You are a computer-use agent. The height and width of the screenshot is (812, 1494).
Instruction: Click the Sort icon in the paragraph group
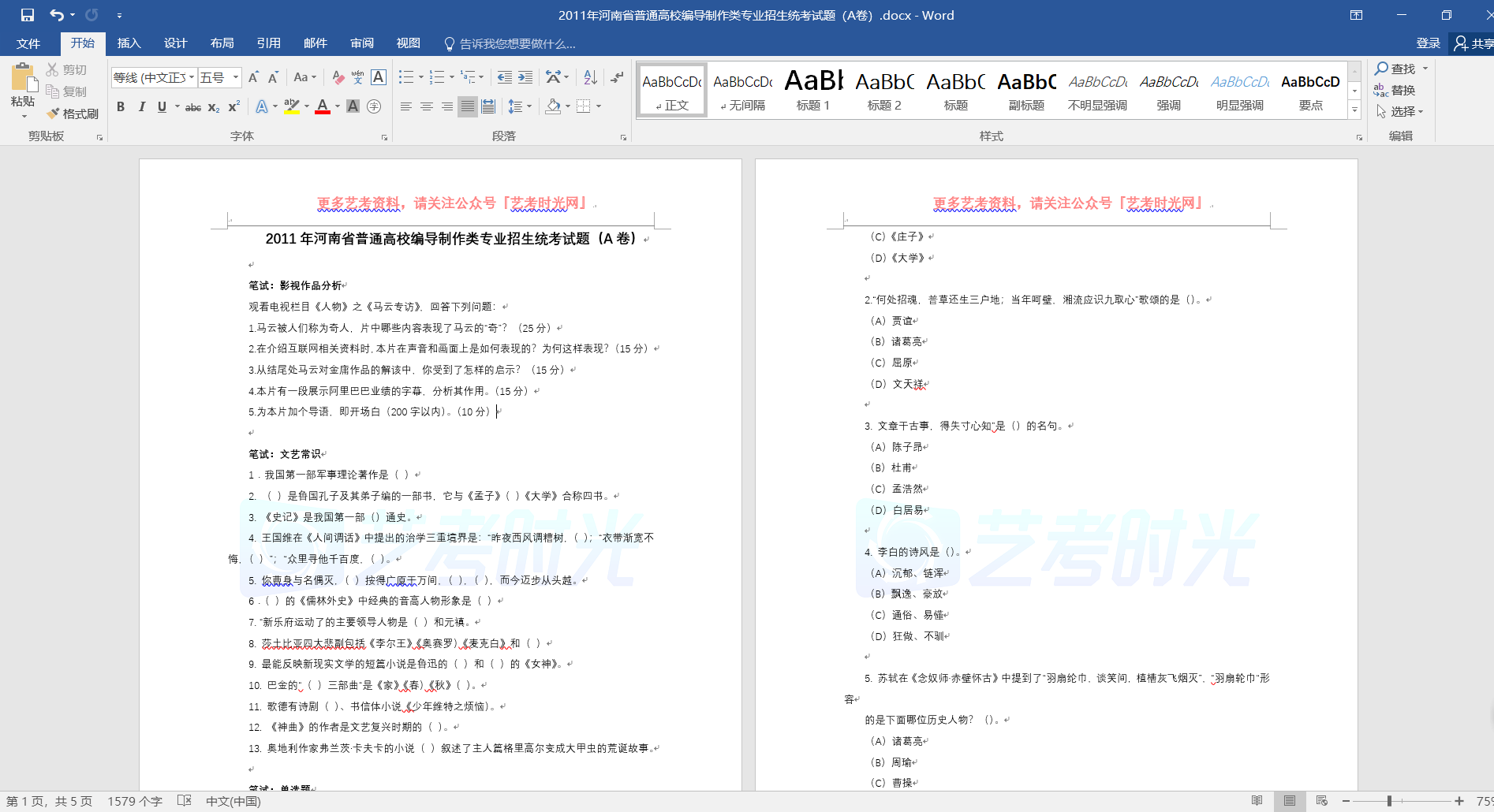click(590, 77)
